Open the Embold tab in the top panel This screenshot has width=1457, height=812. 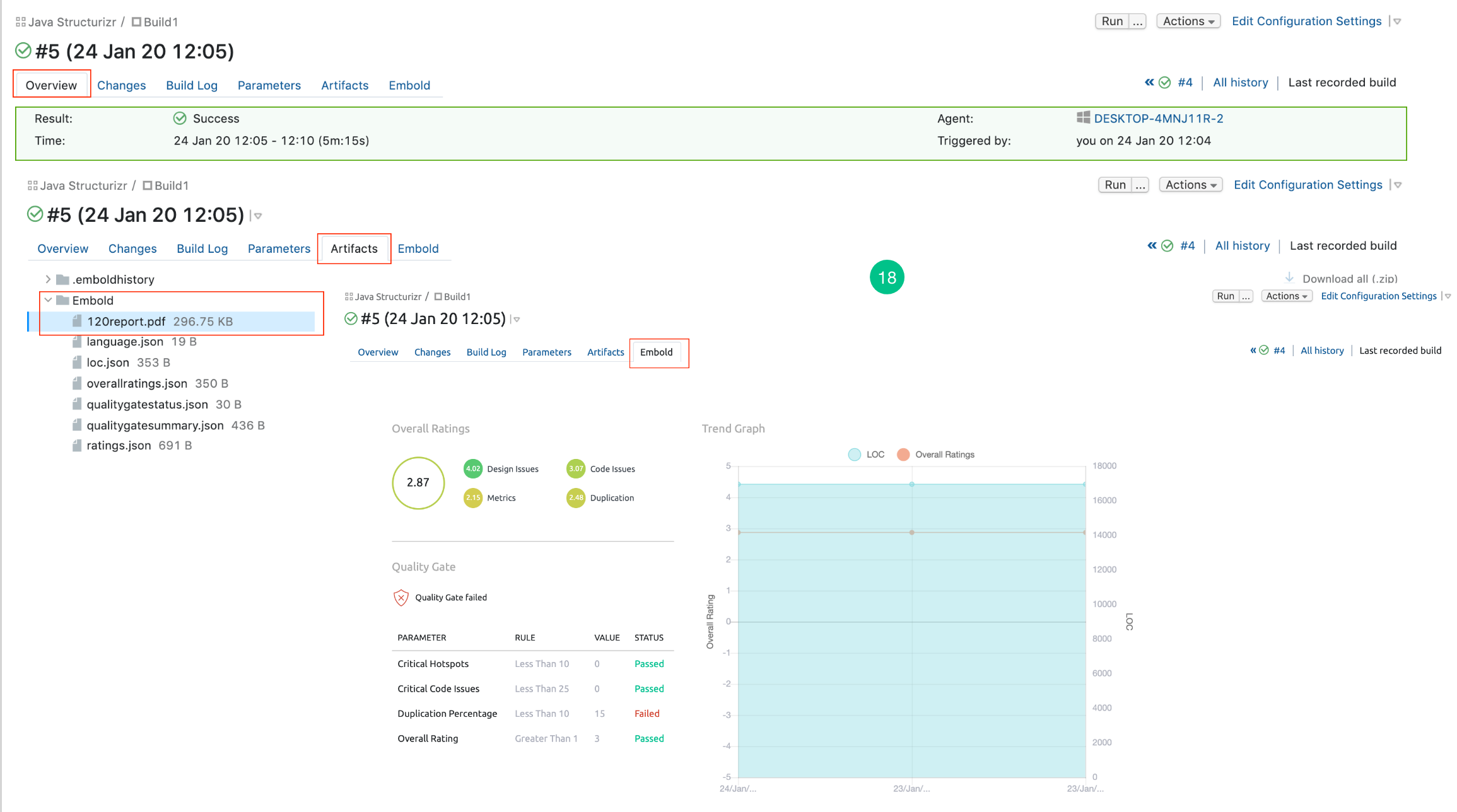click(409, 85)
